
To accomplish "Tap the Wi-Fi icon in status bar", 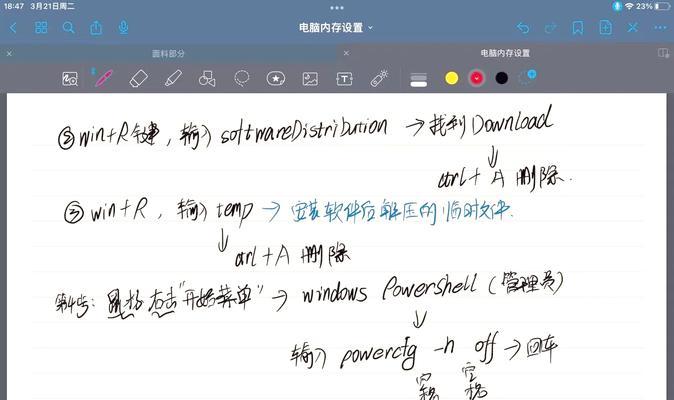I will click(x=630, y=6).
